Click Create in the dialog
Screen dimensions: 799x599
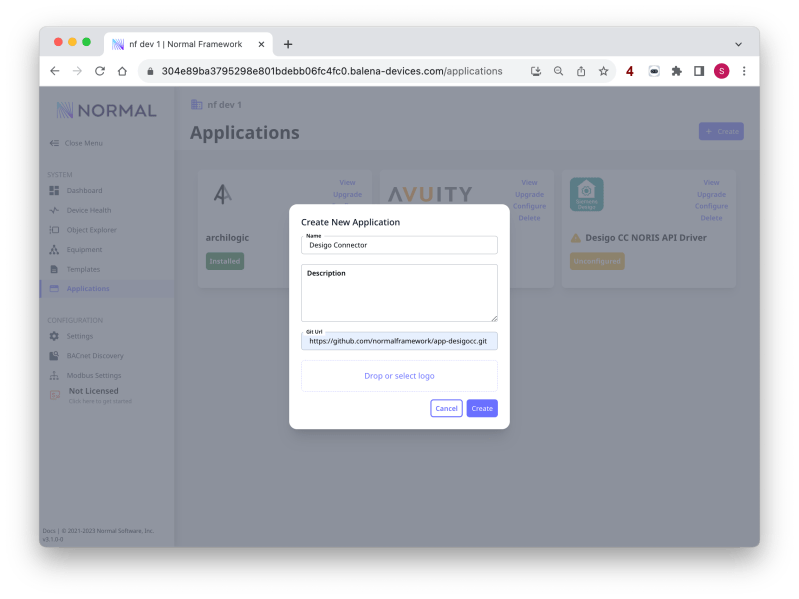pos(482,409)
